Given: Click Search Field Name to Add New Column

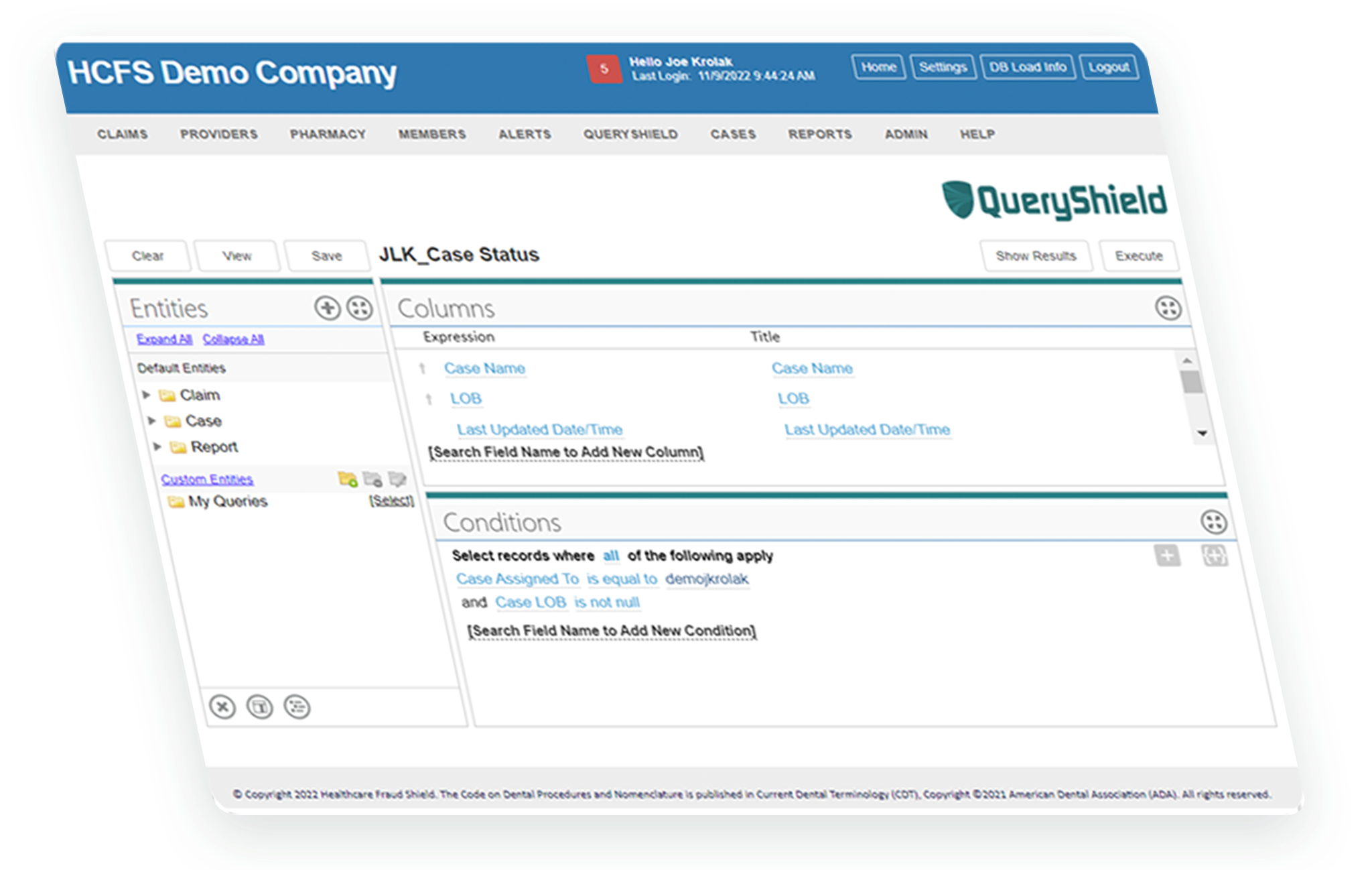Looking at the screenshot, I should 566,452.
